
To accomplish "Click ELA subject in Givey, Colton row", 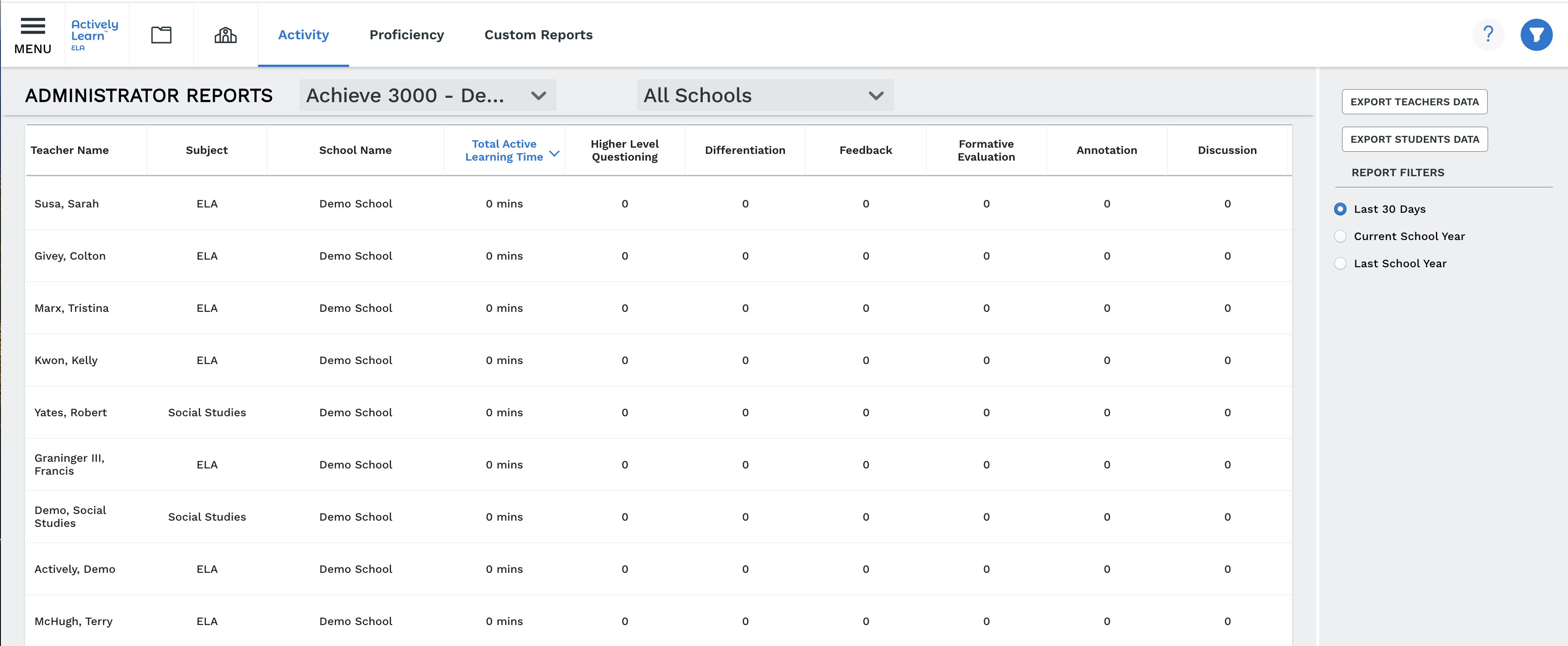I will [x=207, y=256].
